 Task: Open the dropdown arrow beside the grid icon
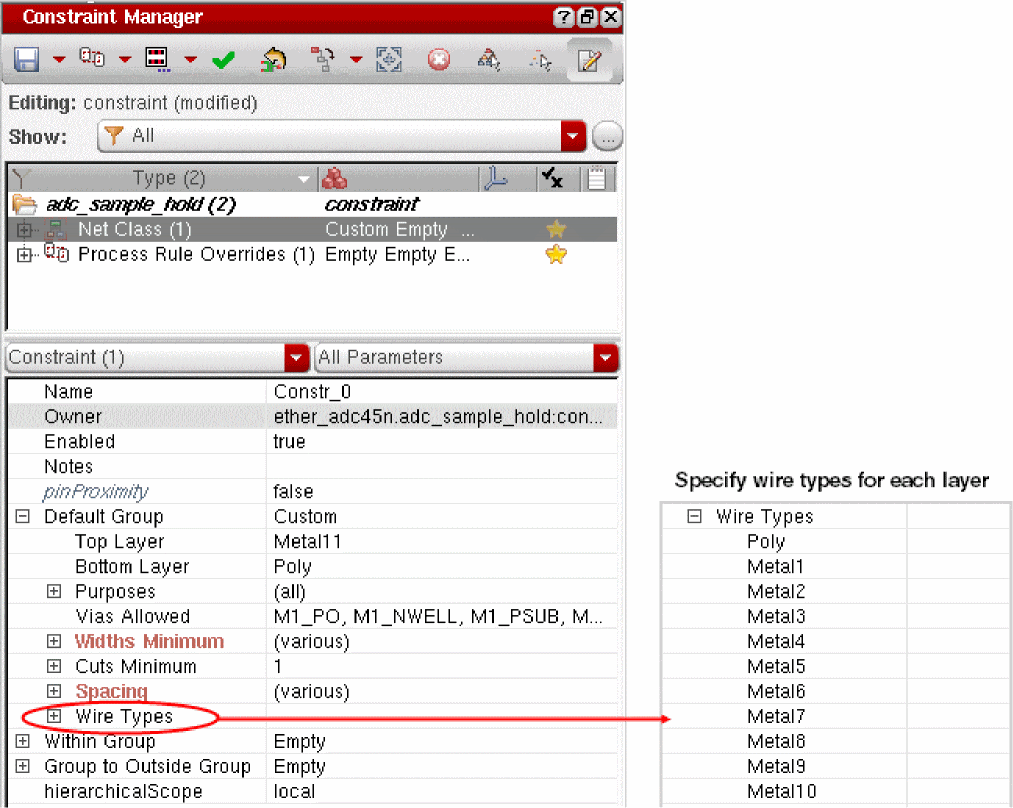click(190, 59)
